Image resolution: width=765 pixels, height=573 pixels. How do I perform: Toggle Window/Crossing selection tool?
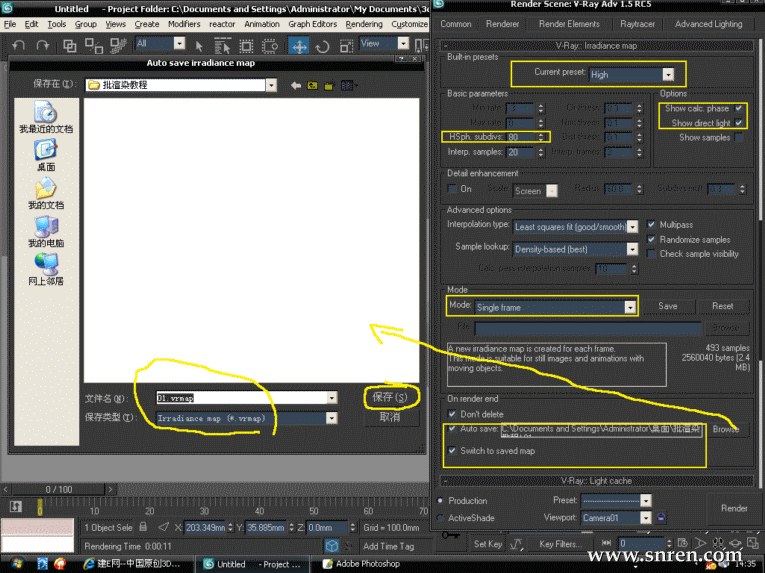[270, 46]
